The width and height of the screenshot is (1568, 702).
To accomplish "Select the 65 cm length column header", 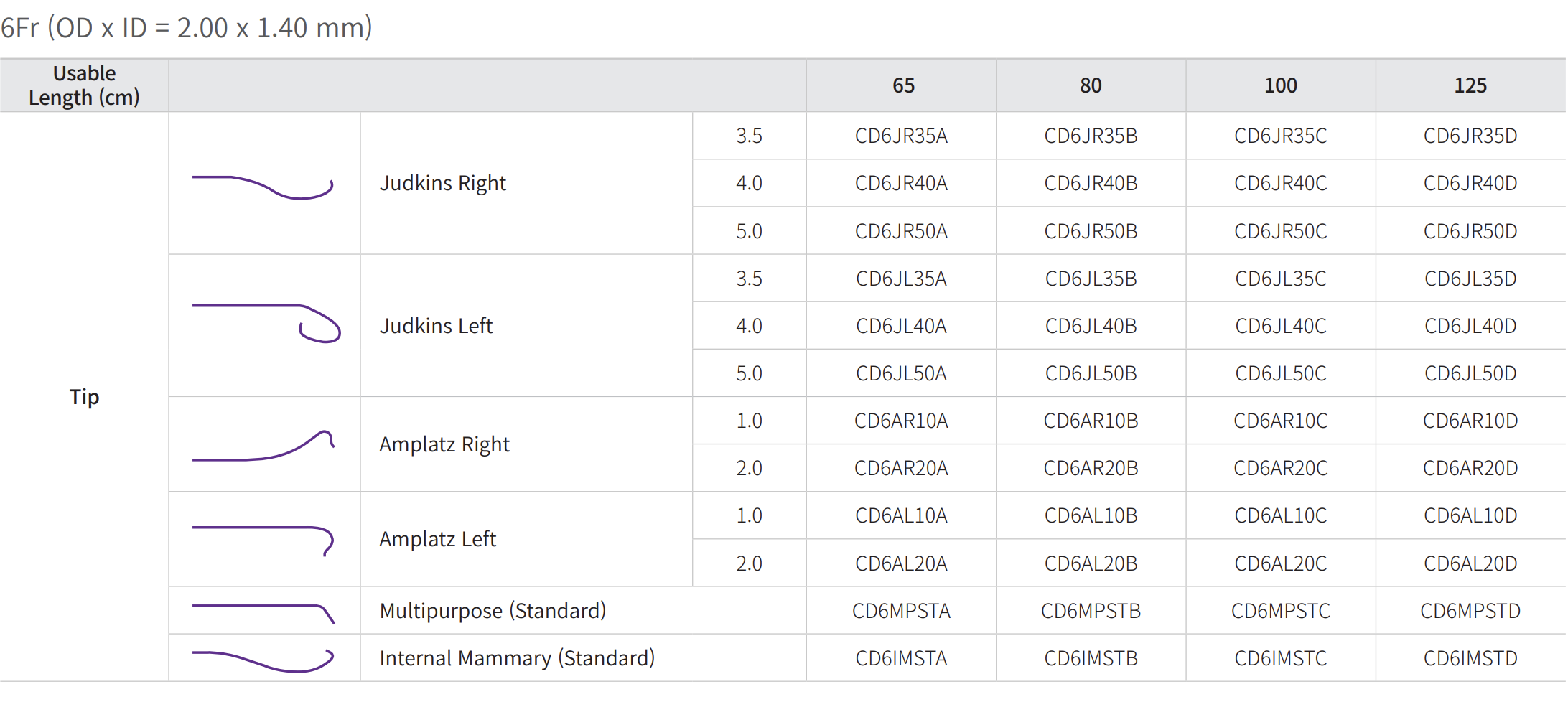I will click(902, 86).
